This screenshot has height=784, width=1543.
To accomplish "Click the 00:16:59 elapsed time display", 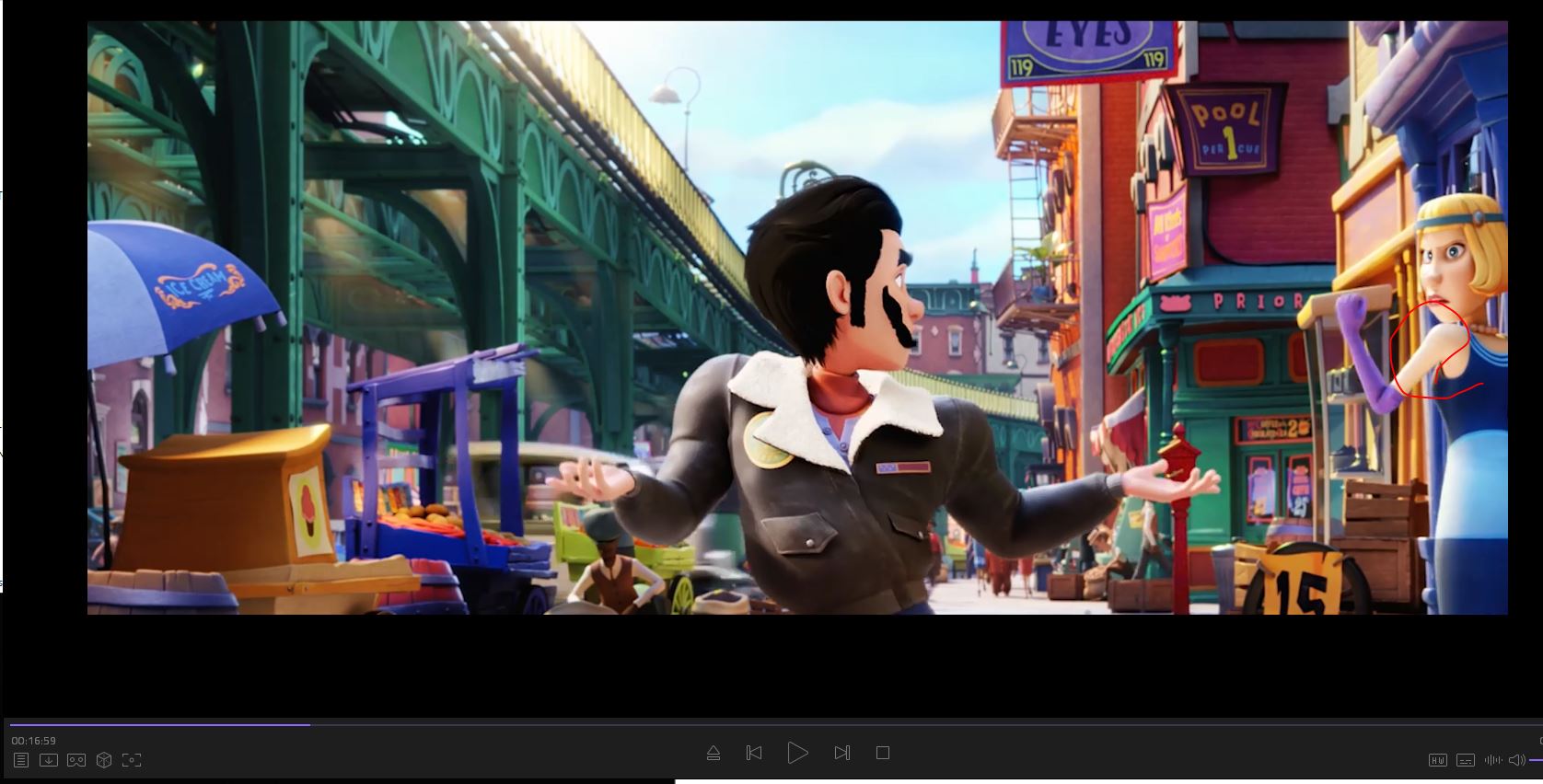I will click(34, 741).
